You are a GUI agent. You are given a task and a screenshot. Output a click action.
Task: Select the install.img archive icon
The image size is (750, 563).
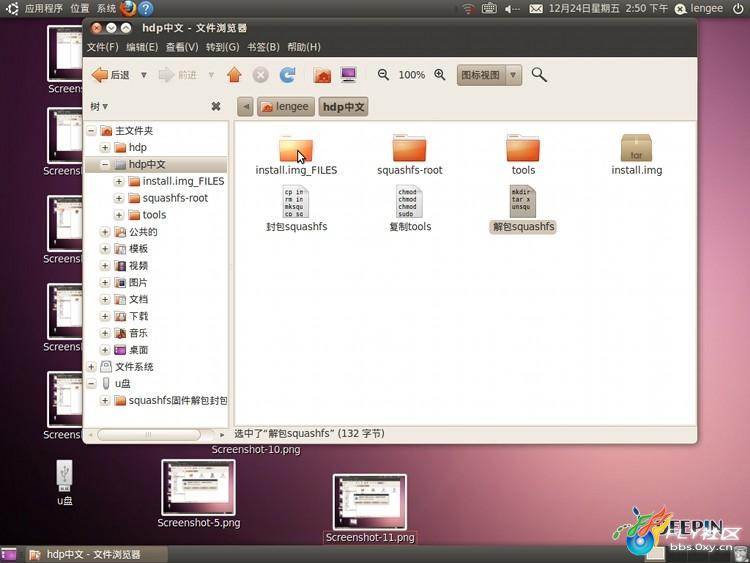point(637,148)
